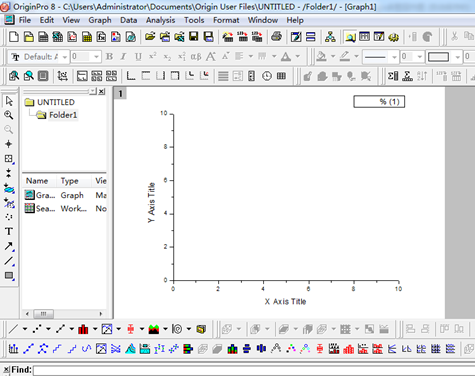Image resolution: width=475 pixels, height=376 pixels.
Task: Expand the Column chart type arrow
Action: [95, 329]
